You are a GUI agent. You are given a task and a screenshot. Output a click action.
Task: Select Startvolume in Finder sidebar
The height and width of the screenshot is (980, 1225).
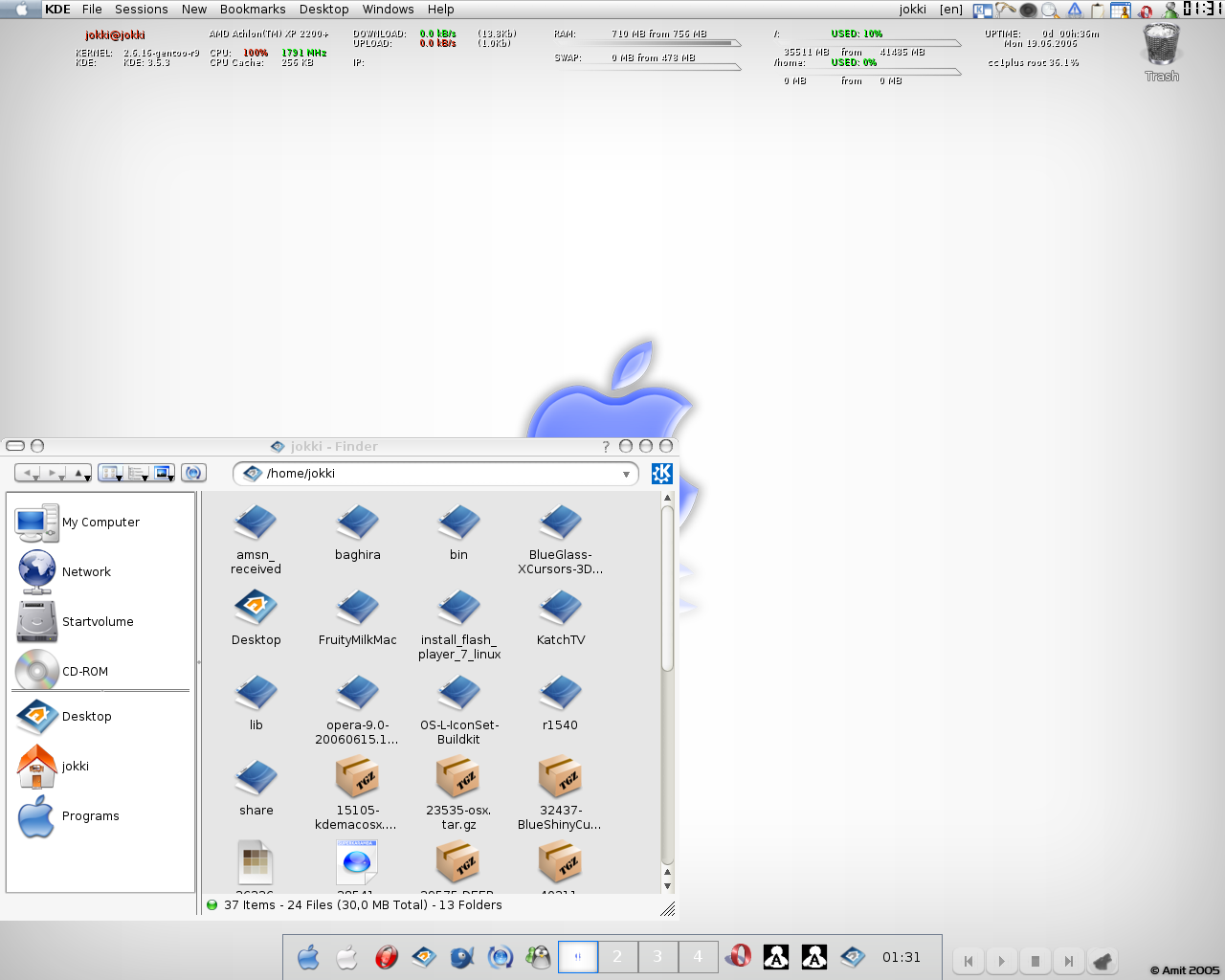pos(75,622)
